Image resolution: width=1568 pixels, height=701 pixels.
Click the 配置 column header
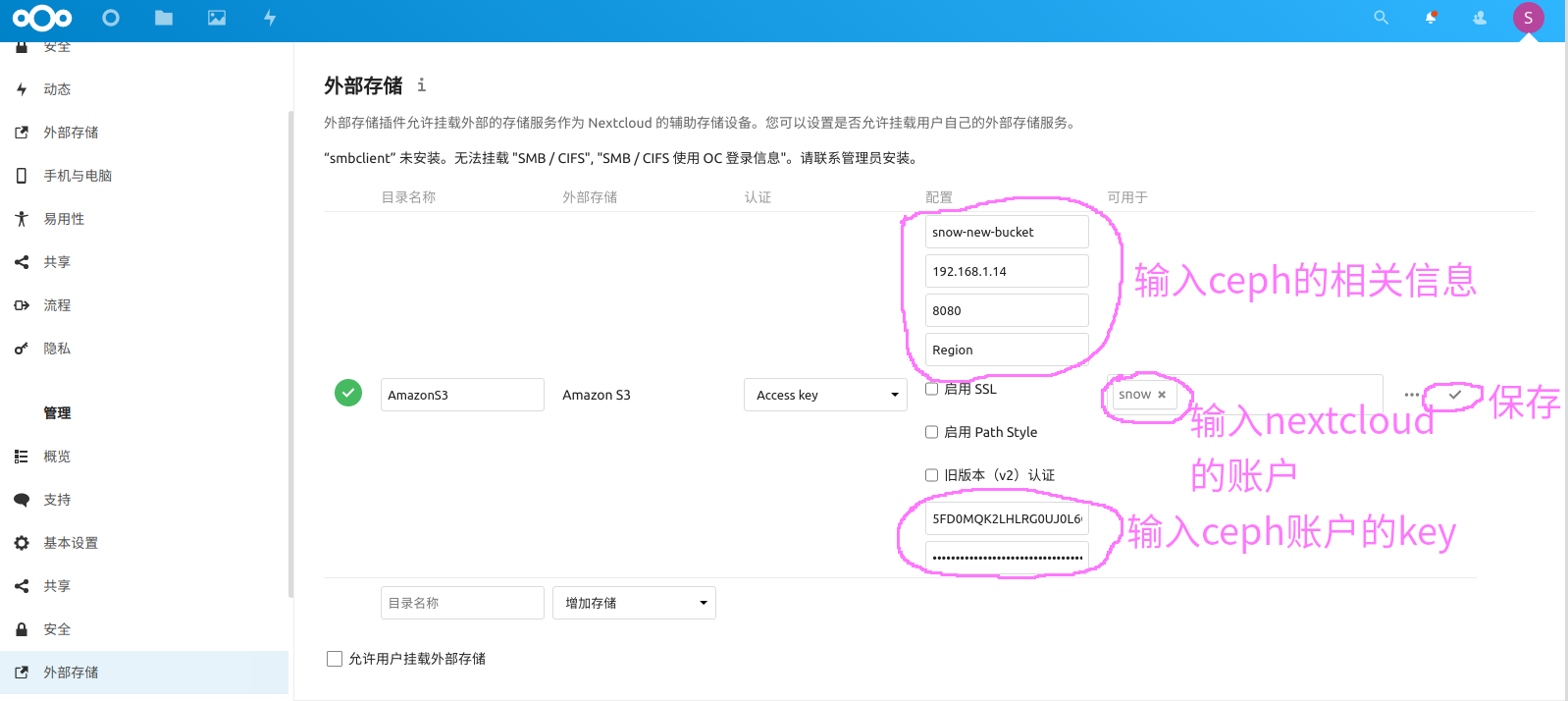click(939, 197)
